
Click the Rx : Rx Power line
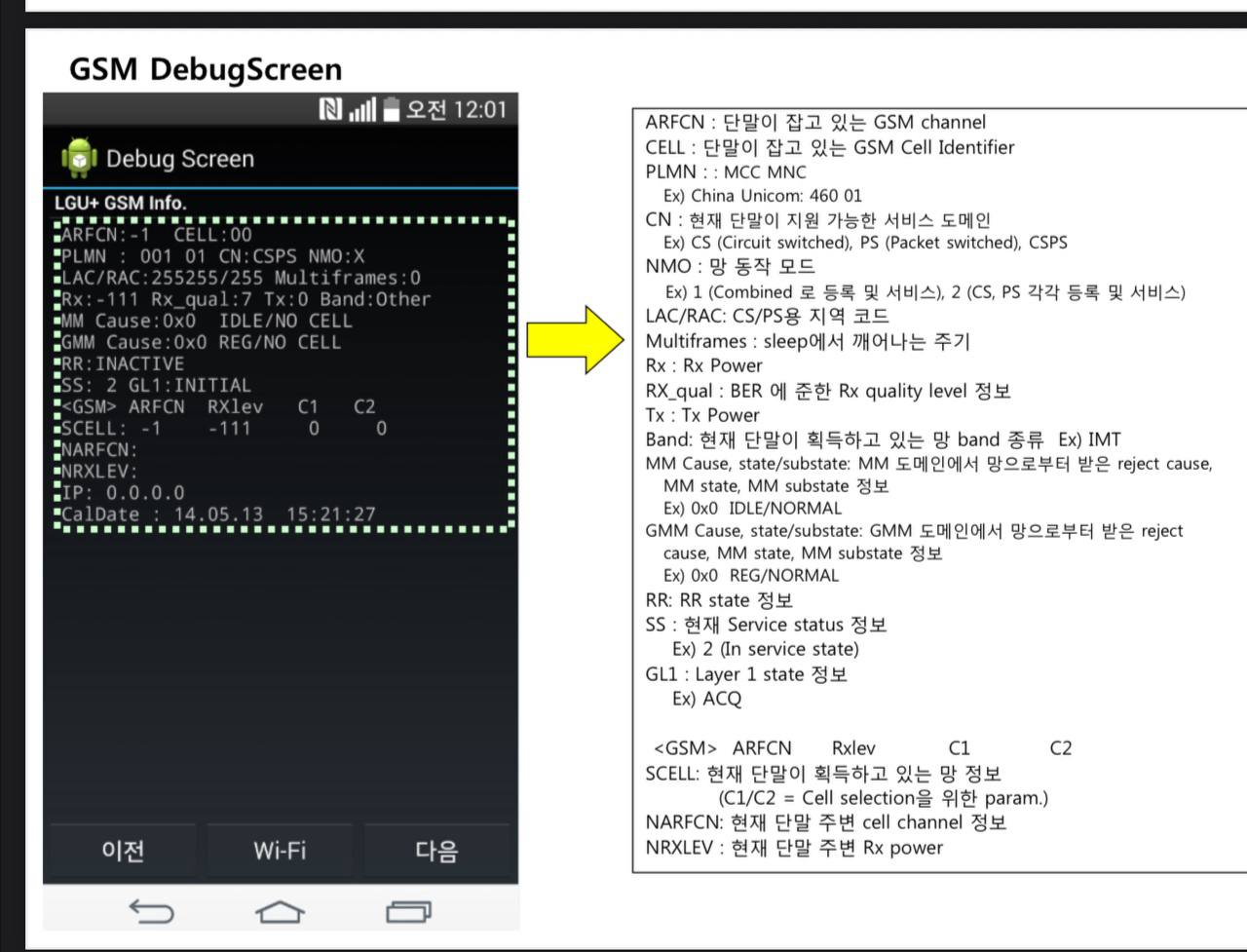pyautogui.click(x=703, y=365)
